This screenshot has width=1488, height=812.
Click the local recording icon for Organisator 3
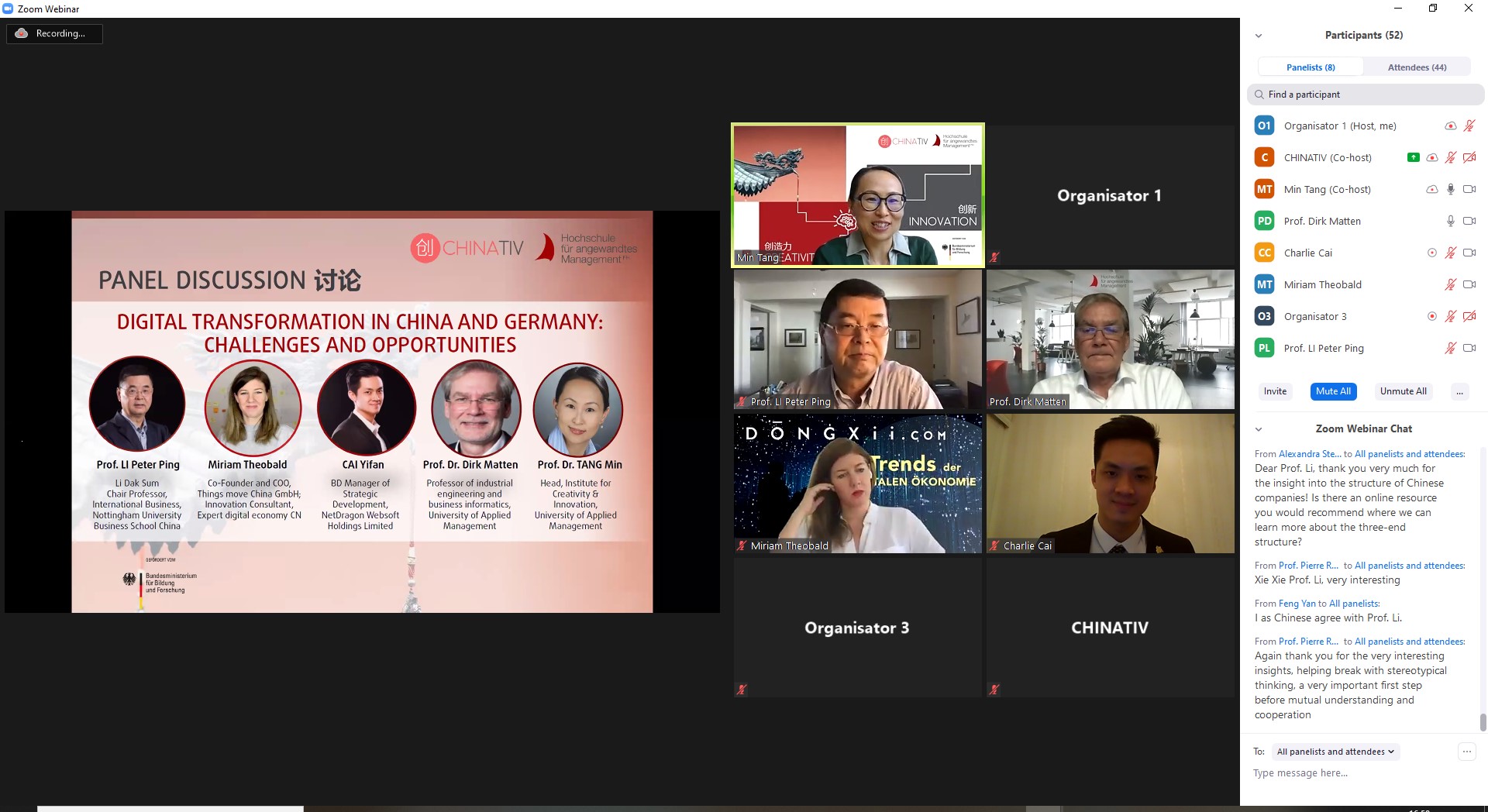[1432, 316]
